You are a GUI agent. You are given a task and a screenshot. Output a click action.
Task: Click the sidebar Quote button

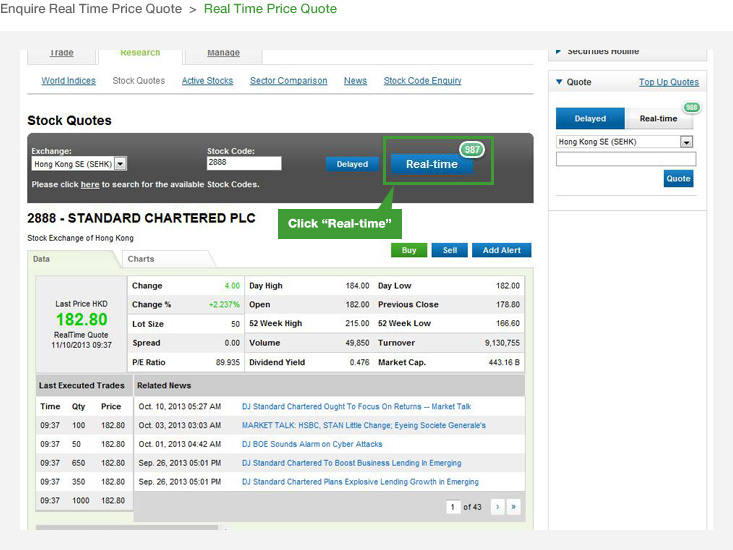tap(678, 179)
